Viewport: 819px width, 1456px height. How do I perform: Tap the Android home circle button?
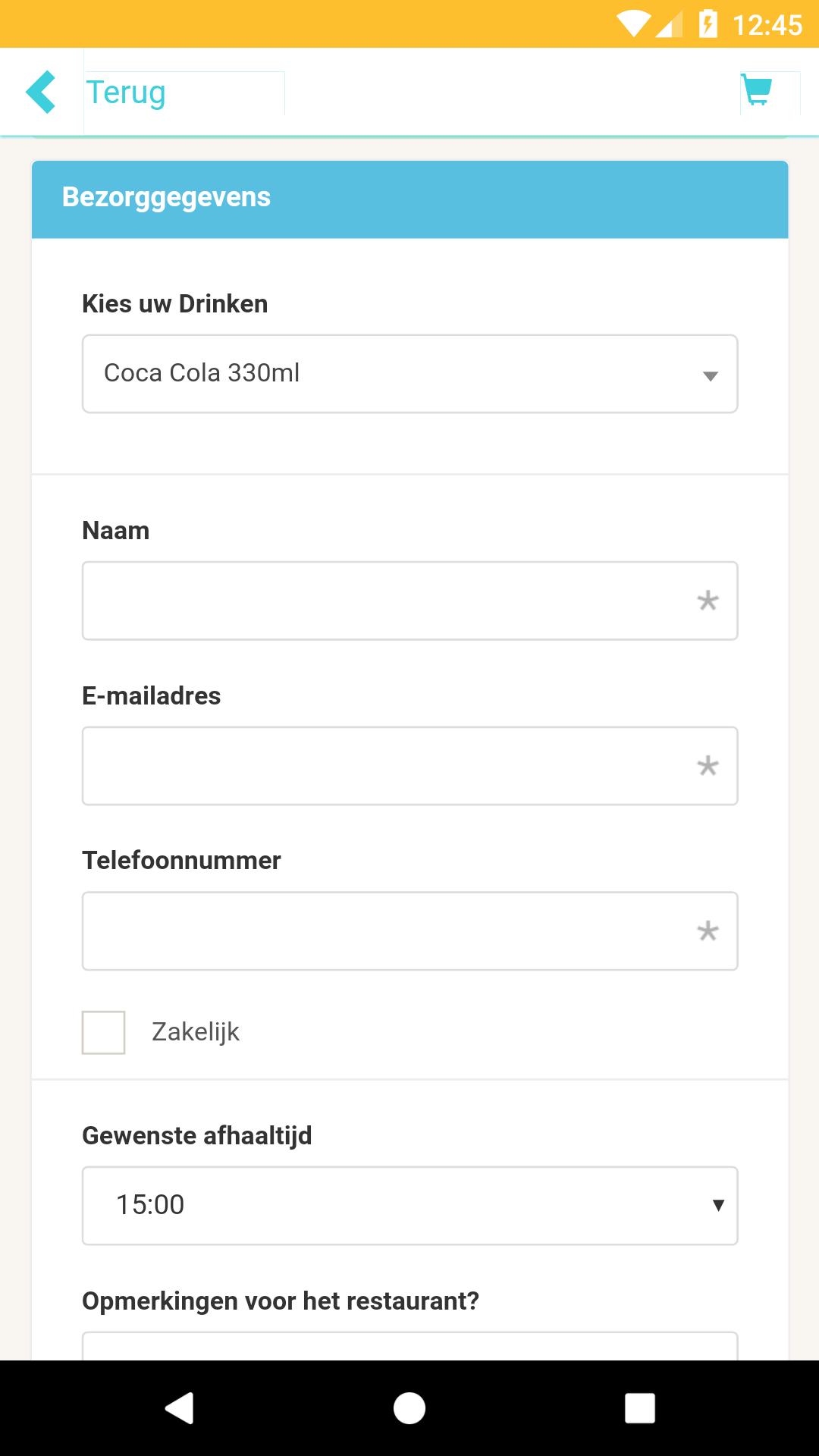[409, 1408]
